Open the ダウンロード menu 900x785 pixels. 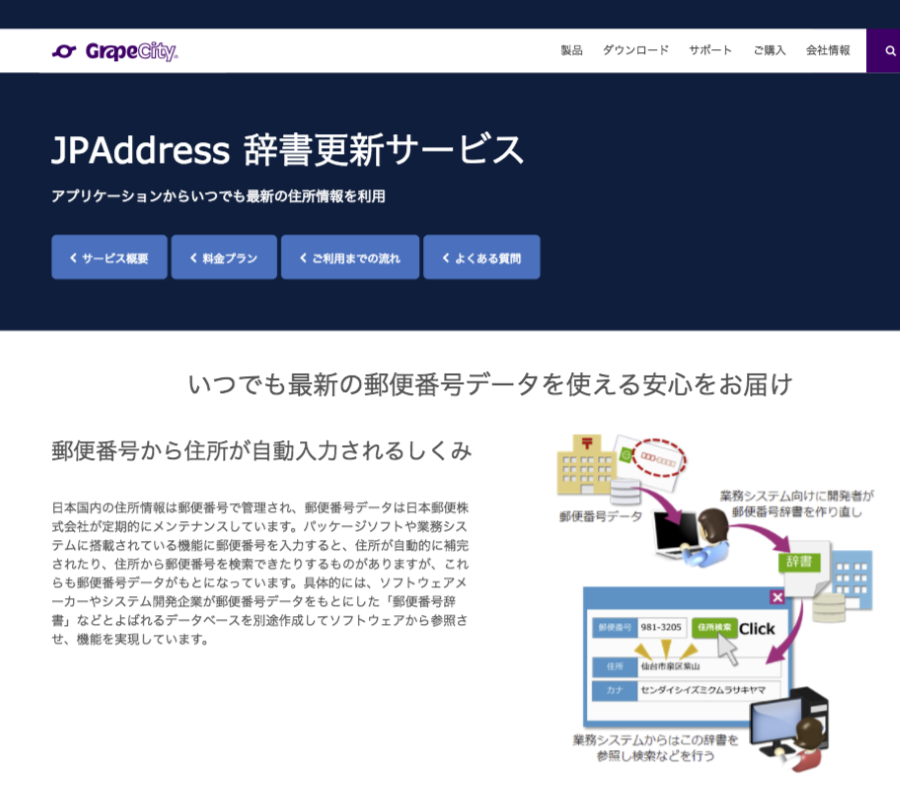[635, 50]
